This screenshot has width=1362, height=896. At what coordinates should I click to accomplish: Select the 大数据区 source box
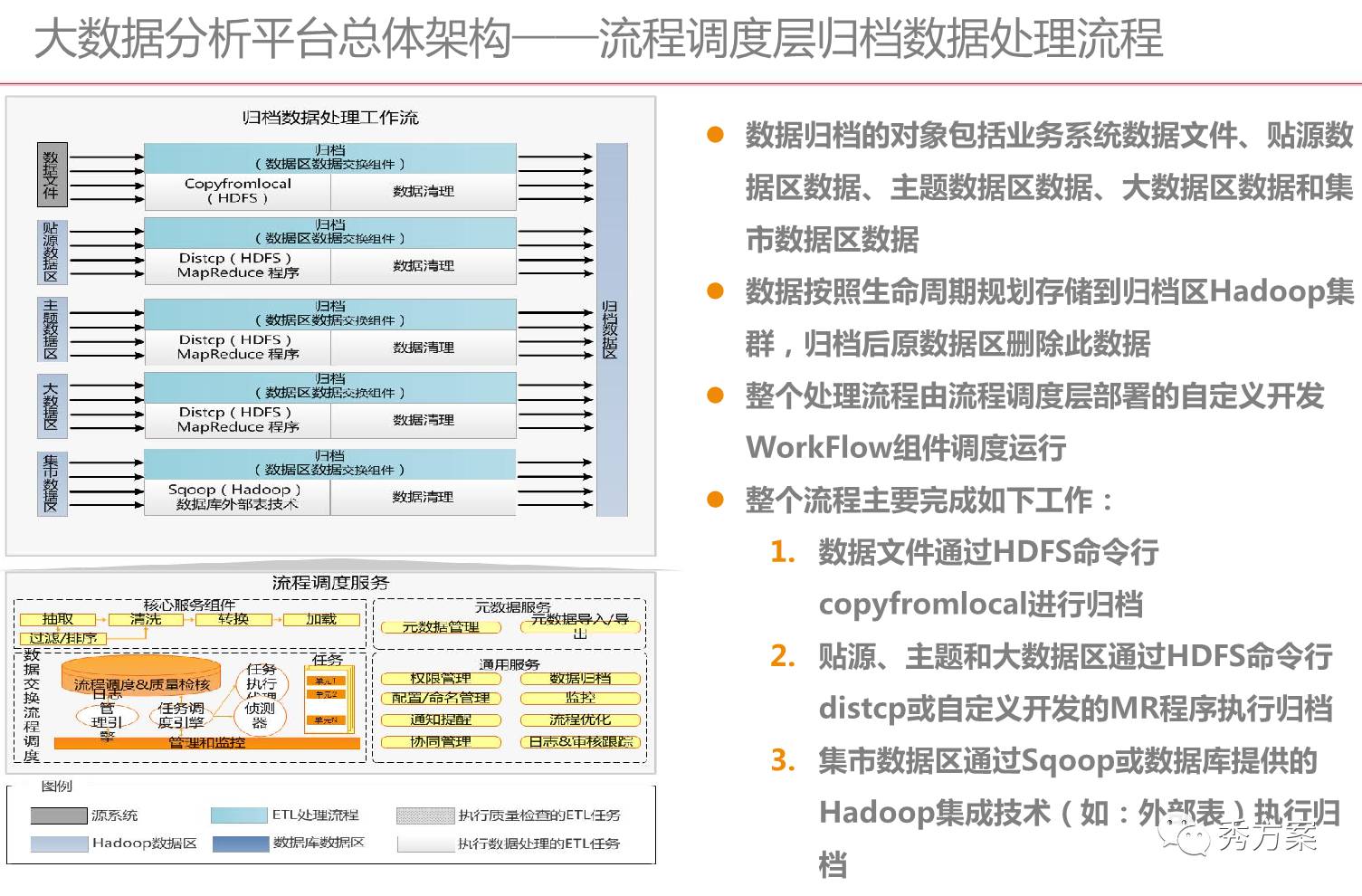point(51,405)
